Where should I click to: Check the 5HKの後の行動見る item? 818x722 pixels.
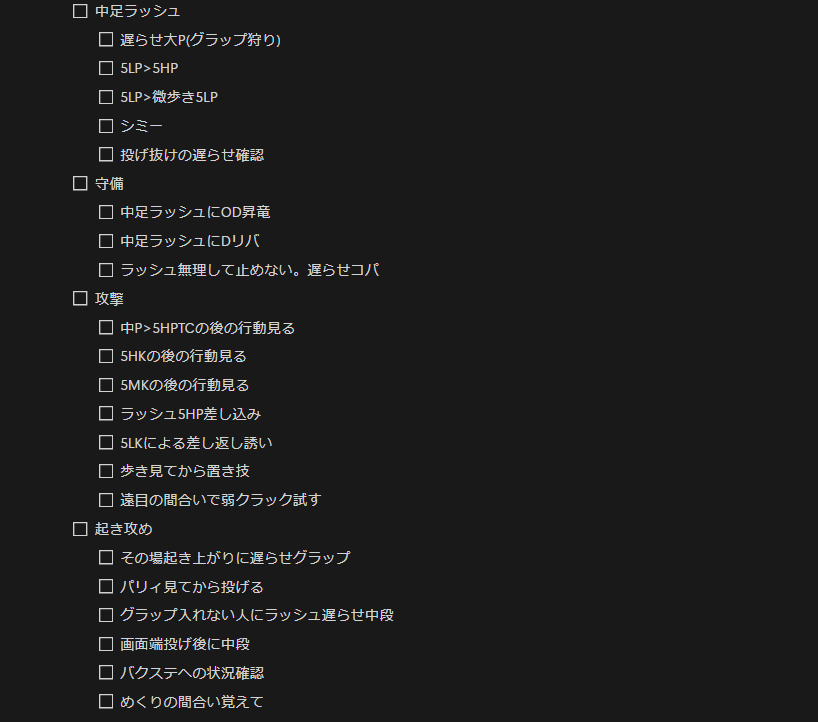[106, 356]
